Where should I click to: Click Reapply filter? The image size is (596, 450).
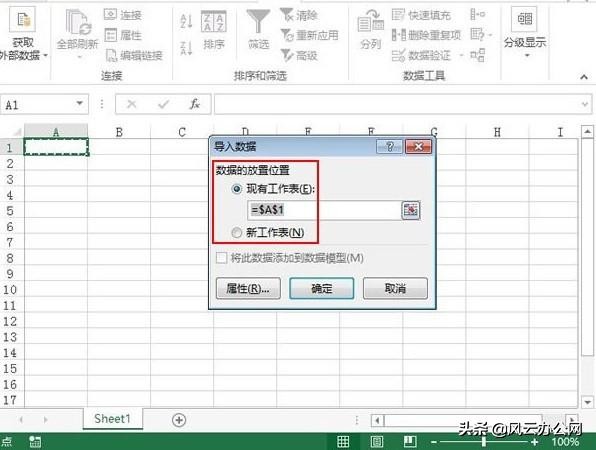(309, 35)
